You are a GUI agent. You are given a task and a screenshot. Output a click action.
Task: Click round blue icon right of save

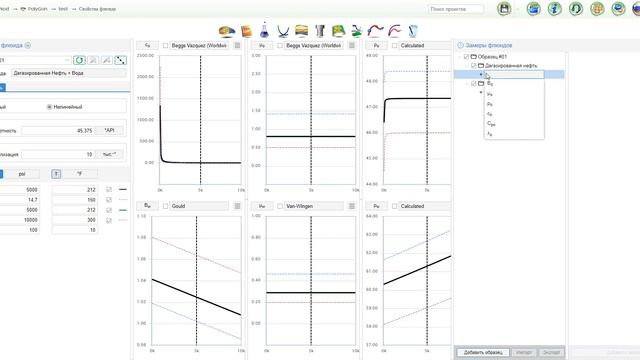[533, 9]
